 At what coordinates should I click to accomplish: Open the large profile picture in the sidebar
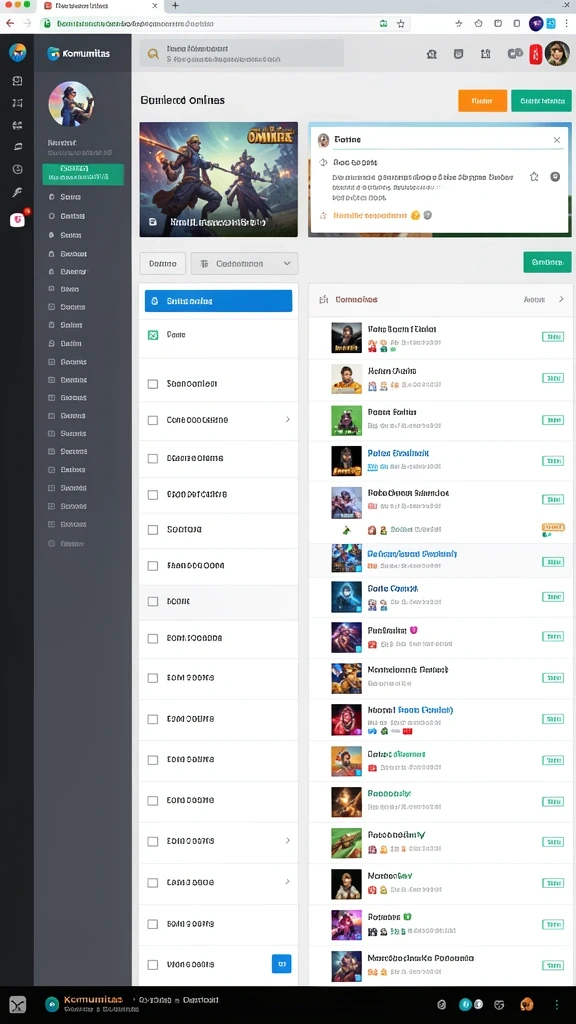(71, 104)
